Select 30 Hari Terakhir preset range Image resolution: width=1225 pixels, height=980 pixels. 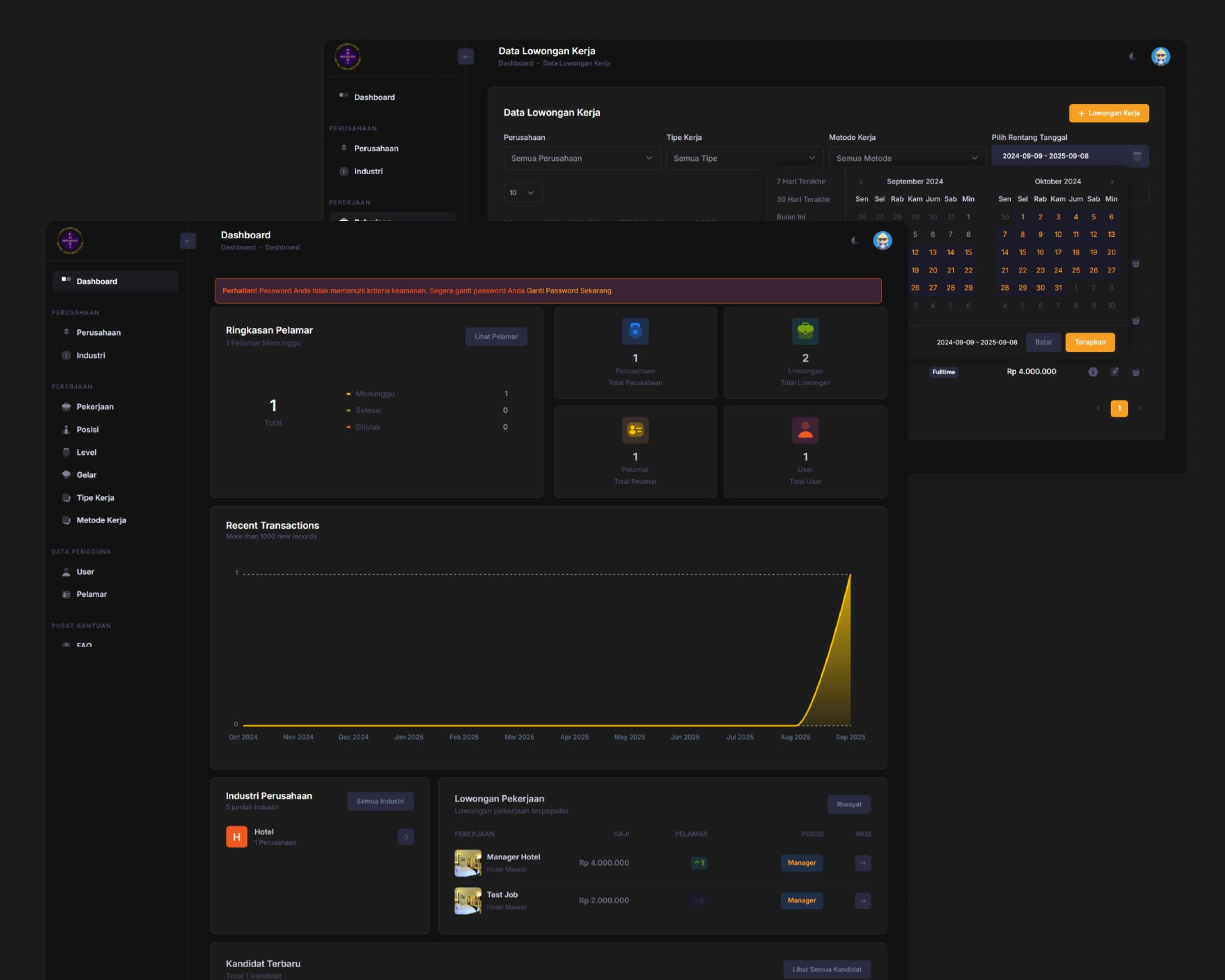(804, 200)
